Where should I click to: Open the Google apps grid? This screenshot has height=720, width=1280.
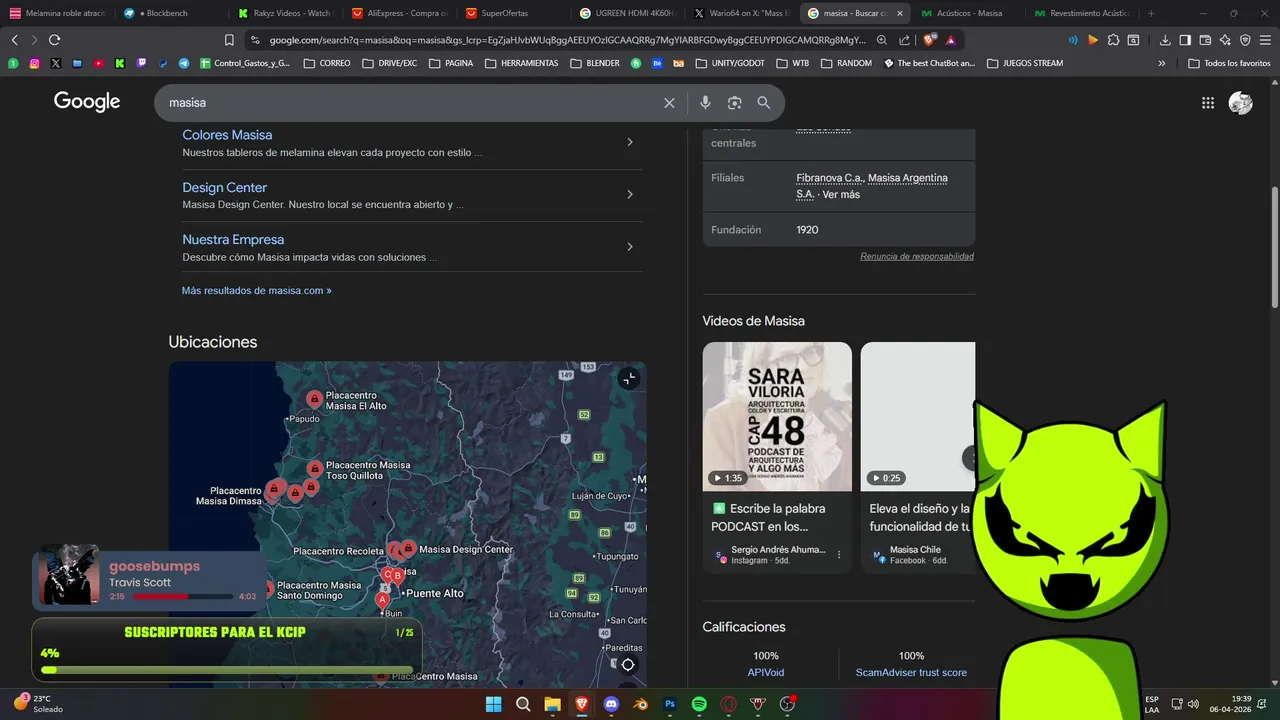[x=1208, y=103]
